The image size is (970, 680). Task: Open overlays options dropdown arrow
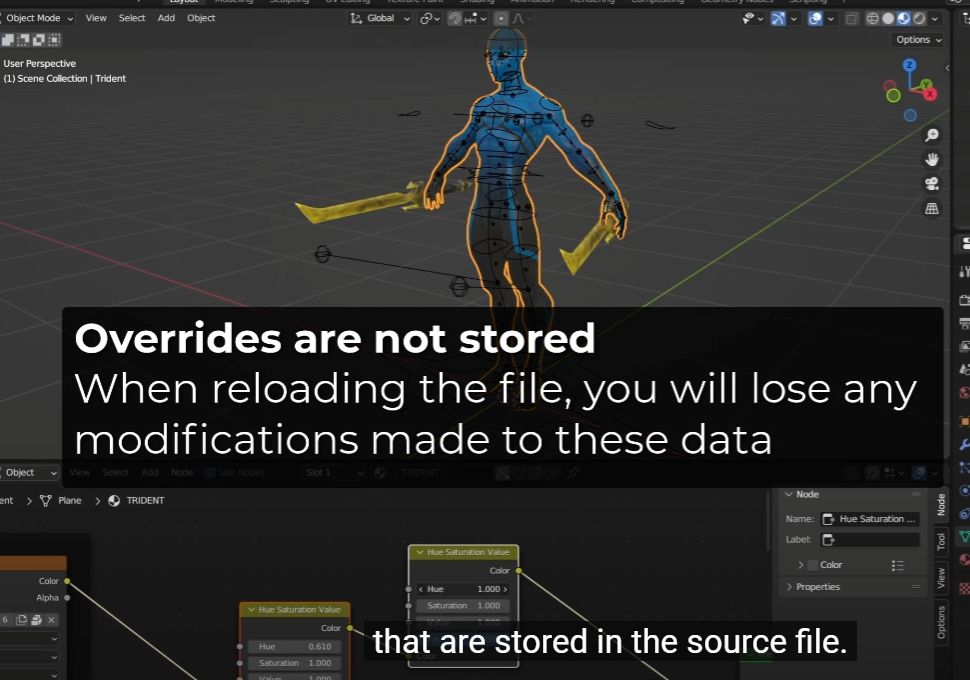[x=831, y=19]
